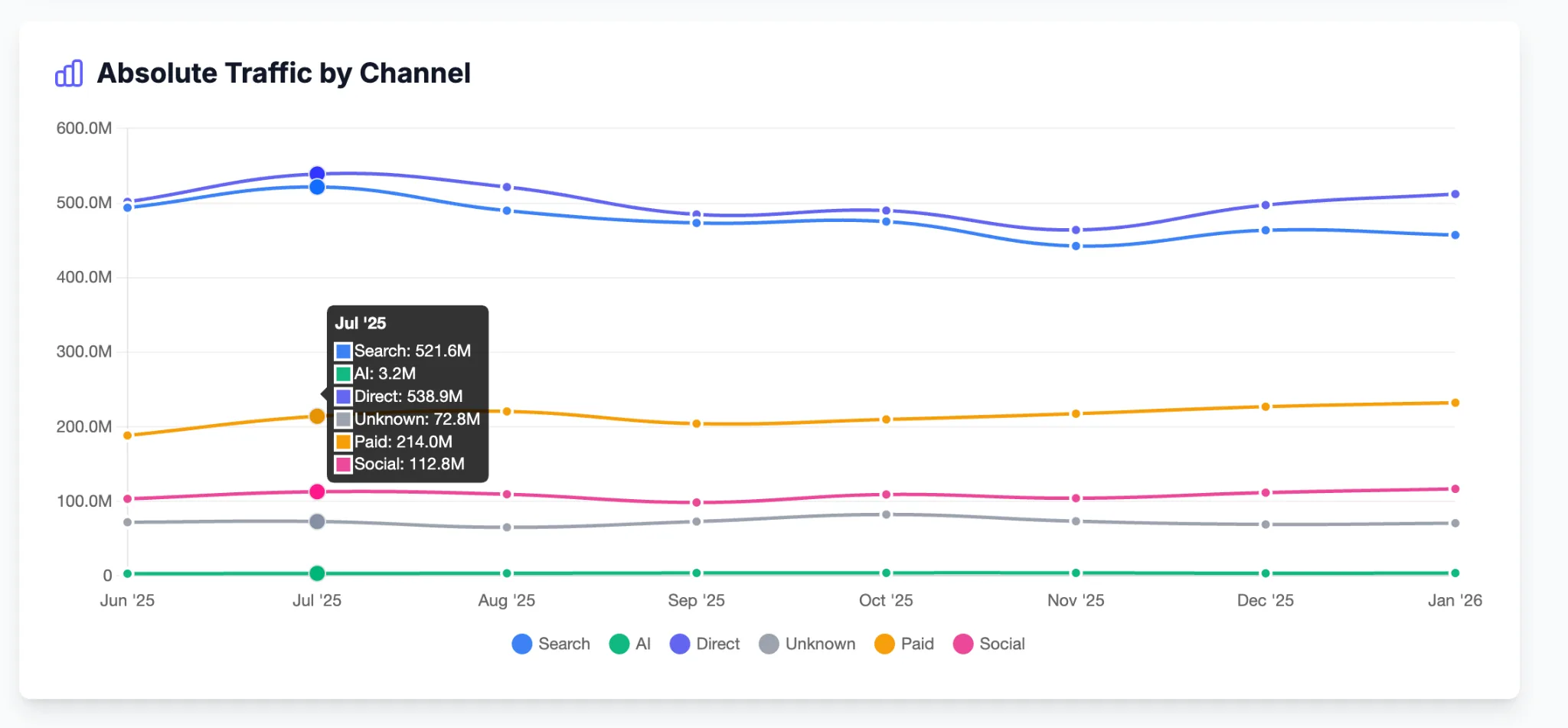This screenshot has width=1568, height=728.
Task: Click the bar chart icon beside the title
Action: [x=68, y=73]
